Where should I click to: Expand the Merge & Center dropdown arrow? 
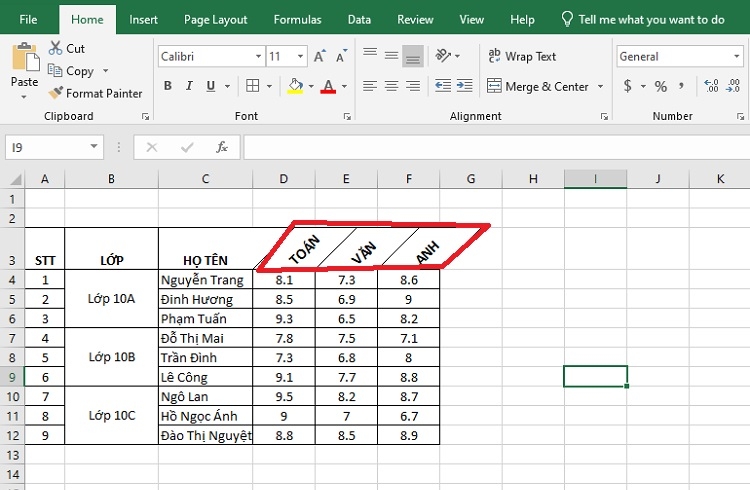(600, 87)
